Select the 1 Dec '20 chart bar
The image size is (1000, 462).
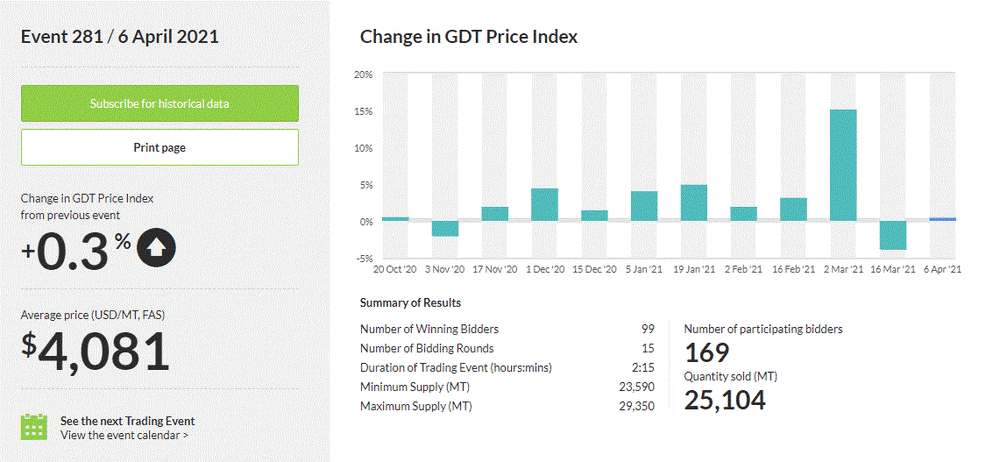pos(544,204)
